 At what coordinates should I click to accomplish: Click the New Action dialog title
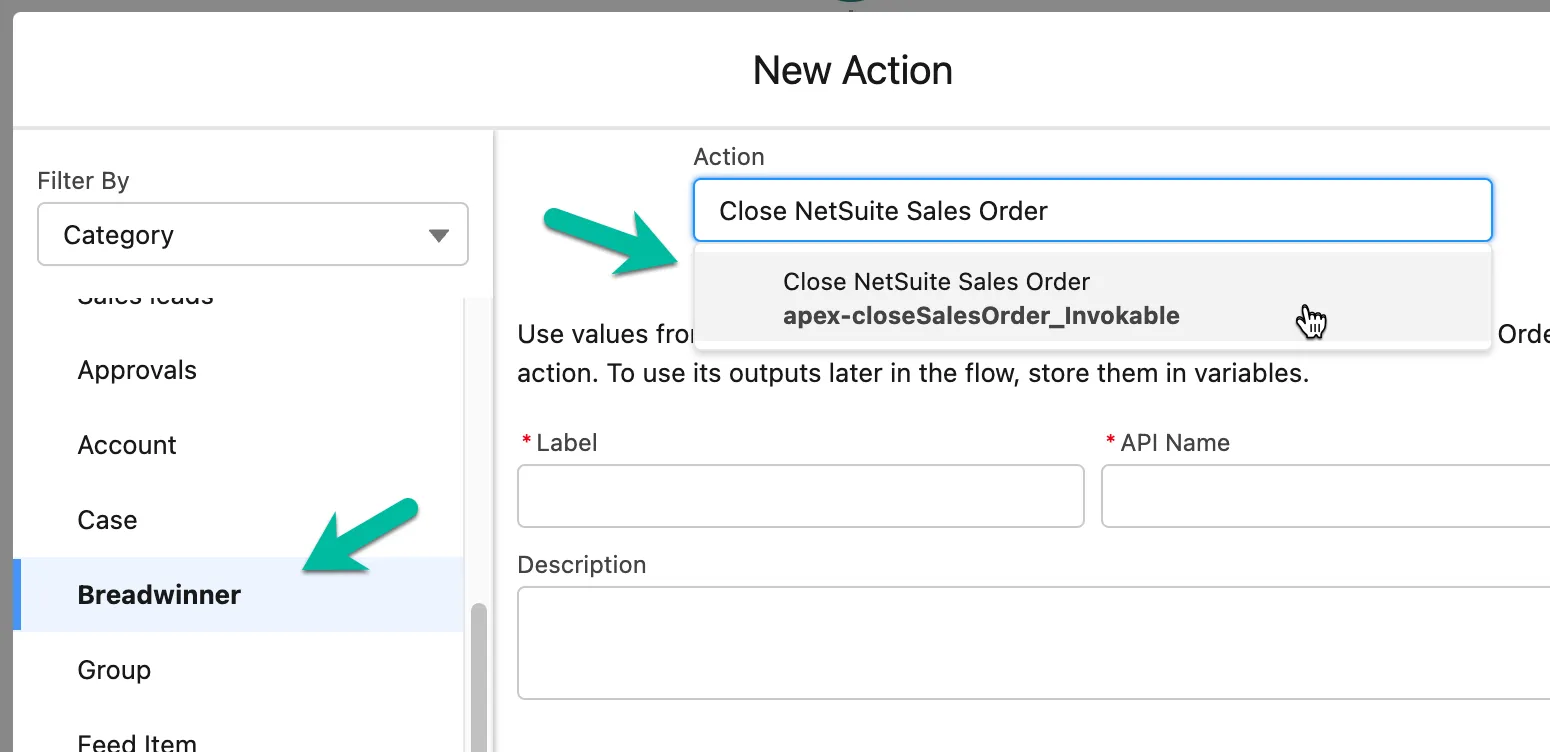(x=852, y=70)
